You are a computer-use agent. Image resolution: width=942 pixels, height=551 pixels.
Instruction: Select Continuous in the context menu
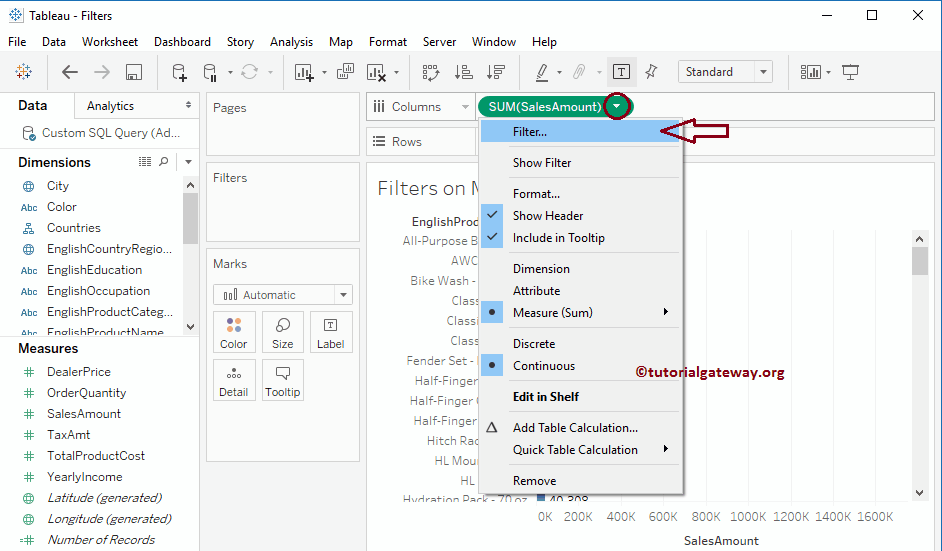coord(581,366)
